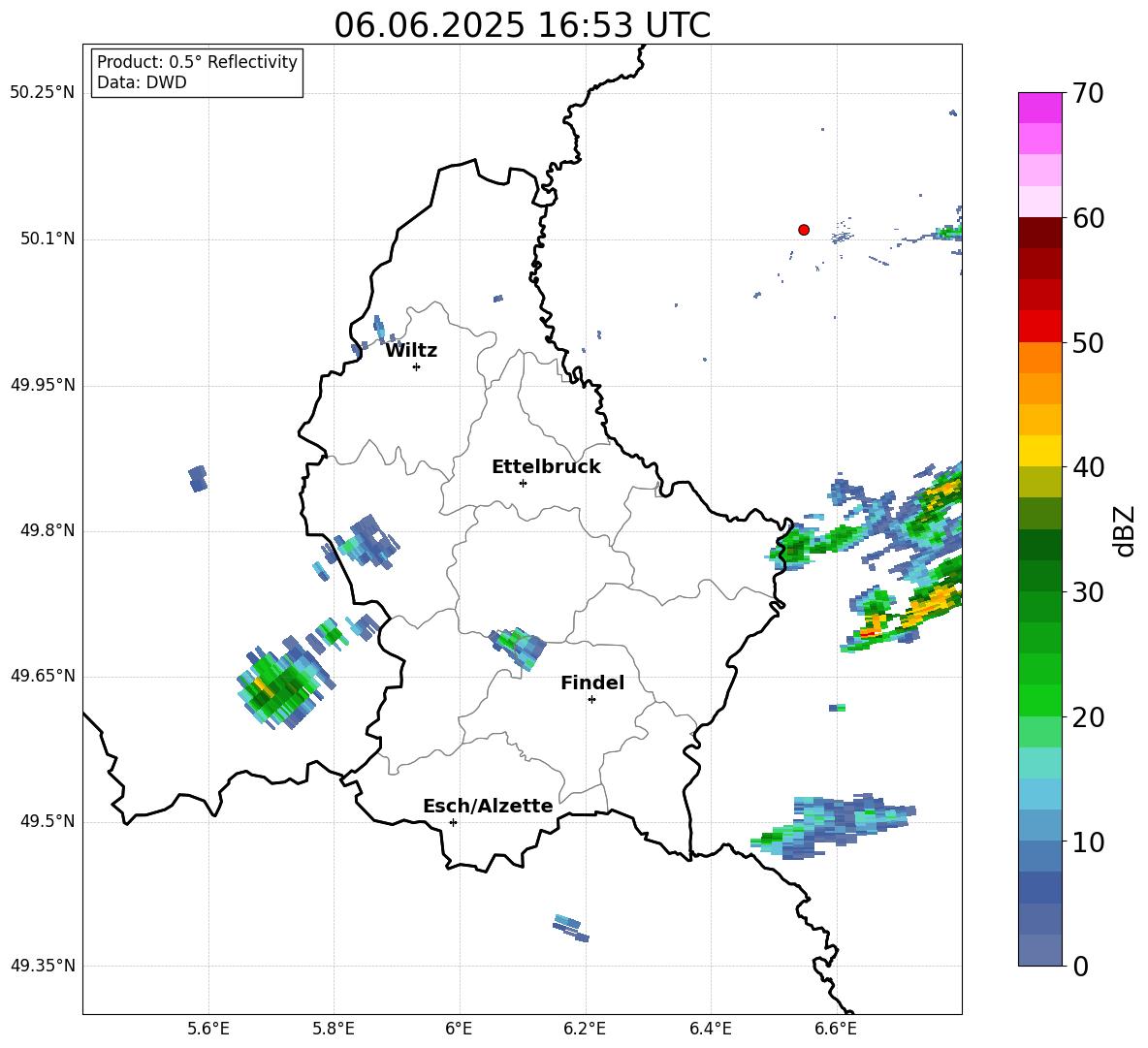Click the 6.6°E longitude label

(x=836, y=1029)
